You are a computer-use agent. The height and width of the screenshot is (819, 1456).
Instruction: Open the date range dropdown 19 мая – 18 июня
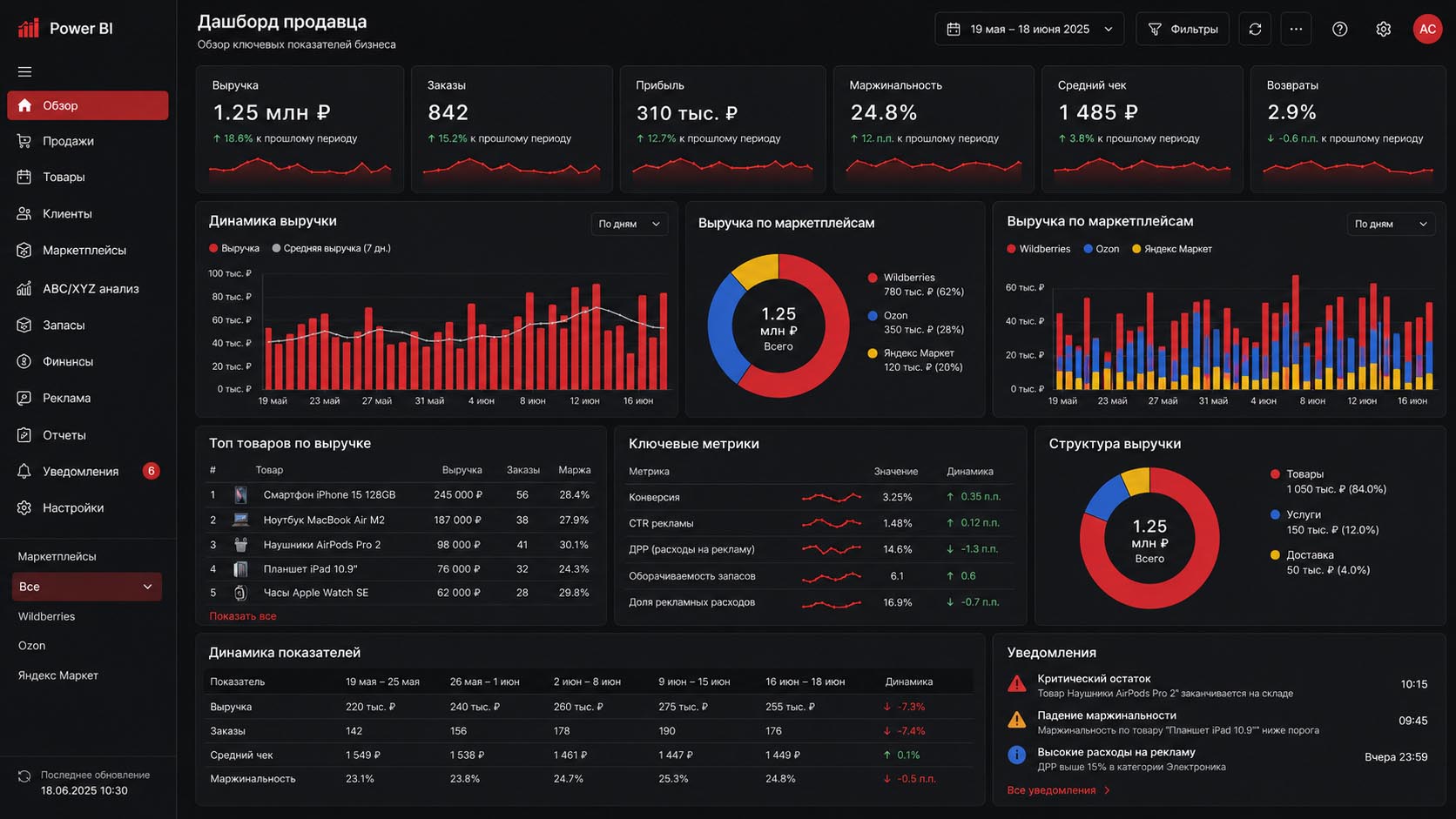[x=1029, y=29]
